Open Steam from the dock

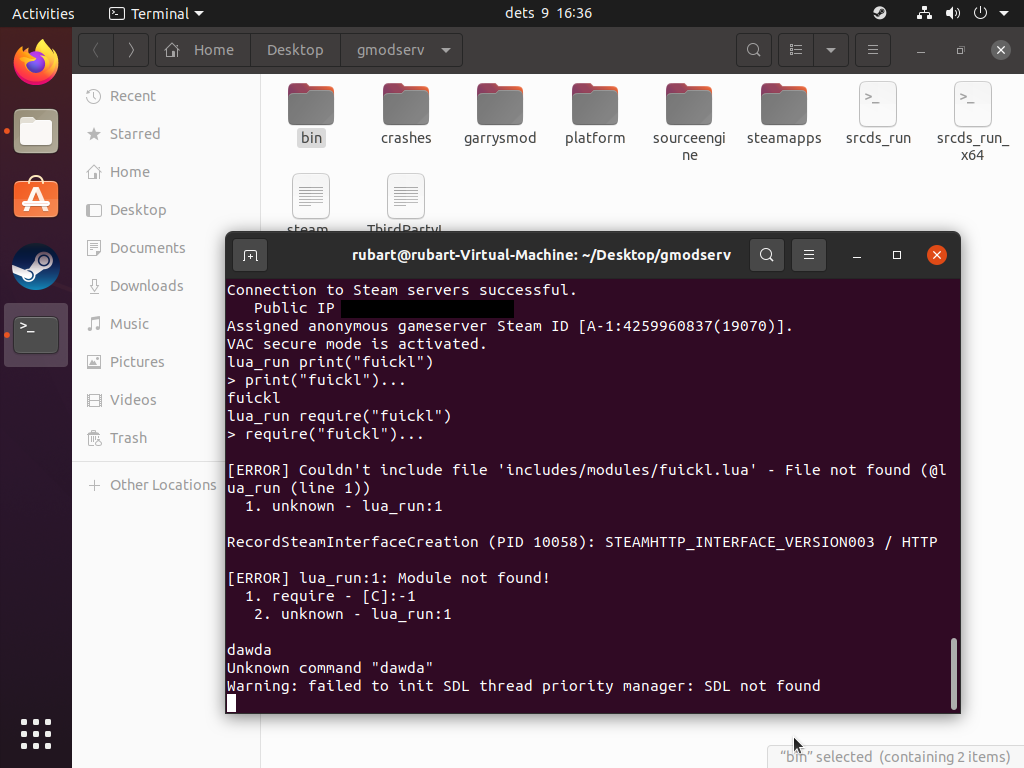click(x=36, y=266)
